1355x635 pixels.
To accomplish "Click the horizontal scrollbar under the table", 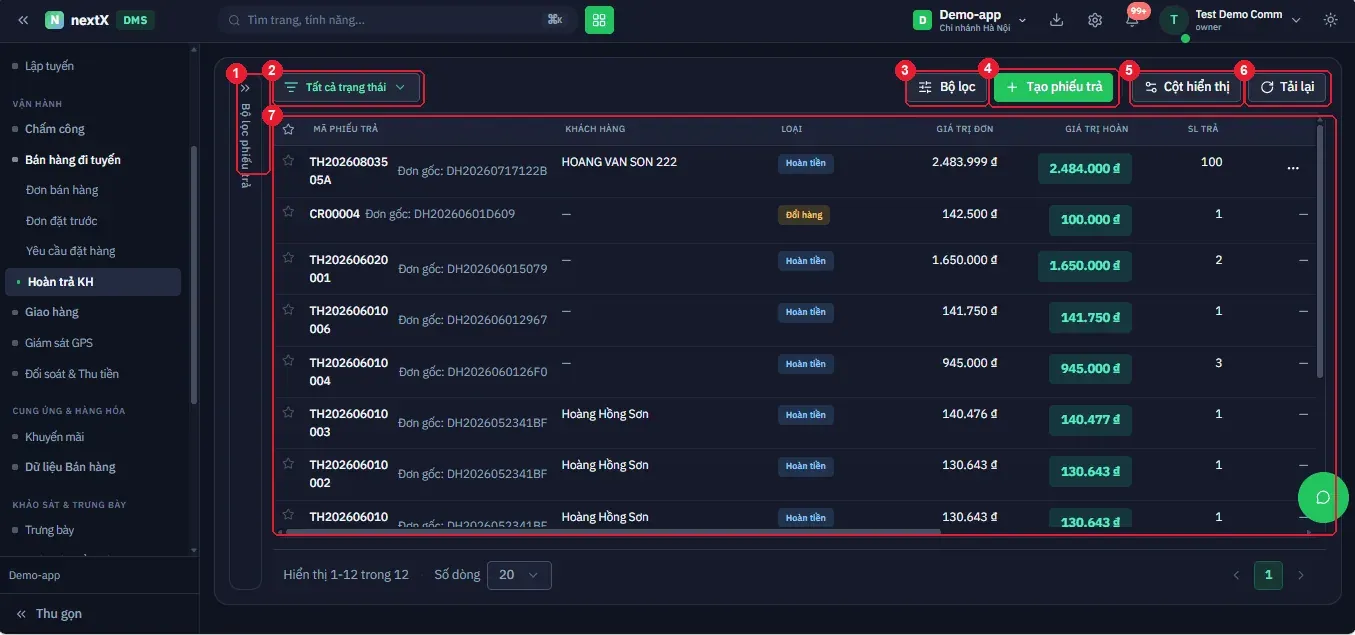I will pyautogui.click(x=612, y=532).
